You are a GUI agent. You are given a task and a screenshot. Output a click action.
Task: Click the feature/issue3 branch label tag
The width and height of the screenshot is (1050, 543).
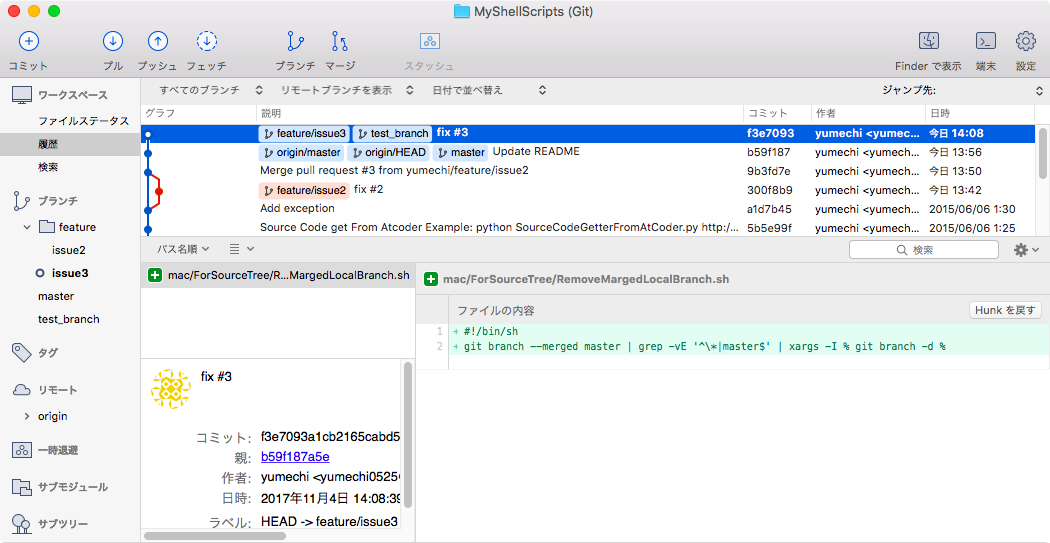click(x=304, y=134)
